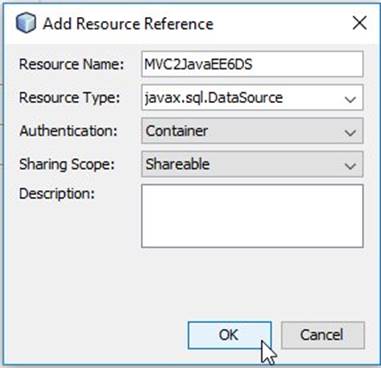The image size is (381, 368).
Task: Click the Resource Name text field
Action: pos(252,64)
